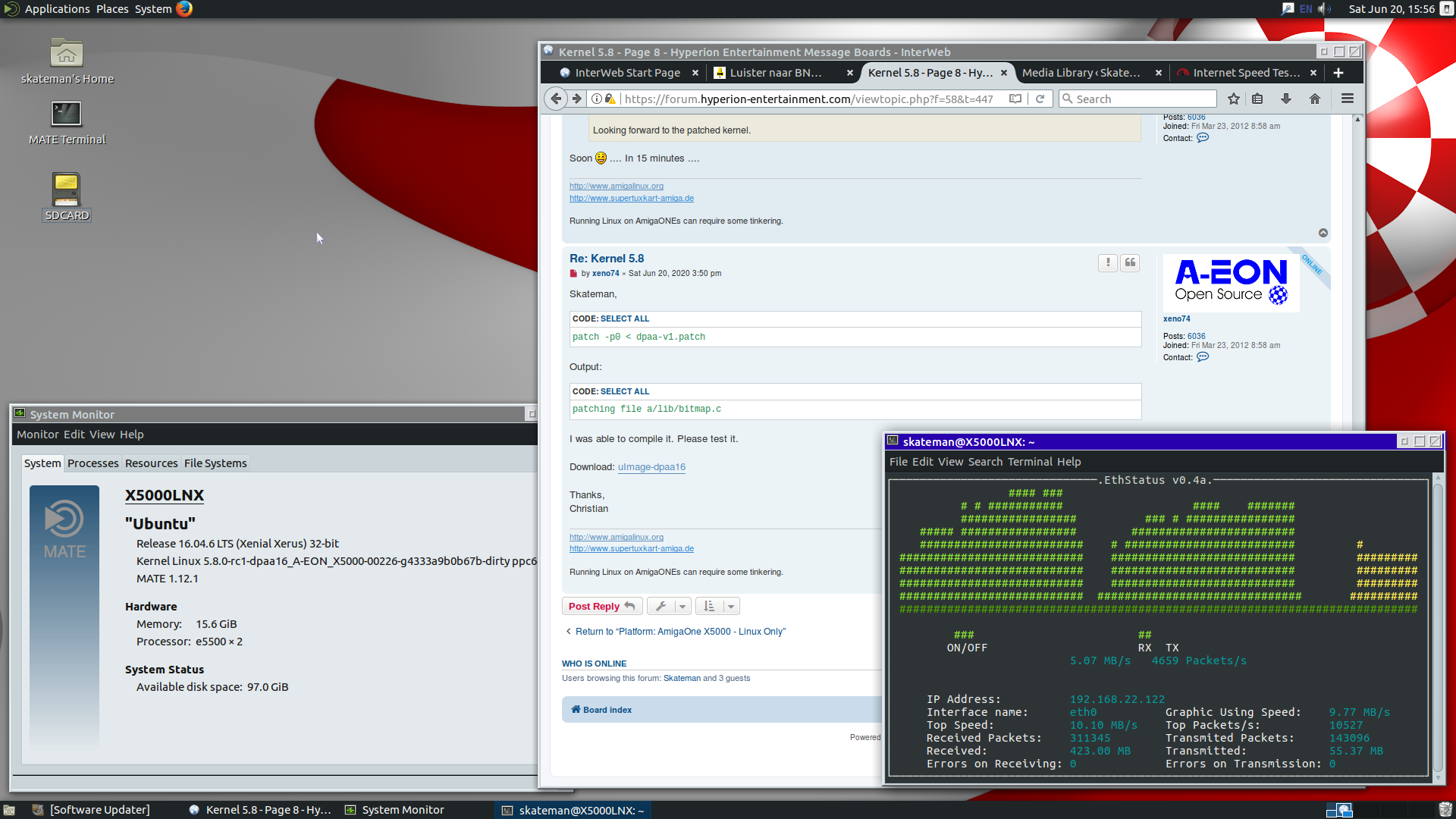Download the uImage-dpaa16 link
Screen dimensions: 1456x819
(651, 467)
